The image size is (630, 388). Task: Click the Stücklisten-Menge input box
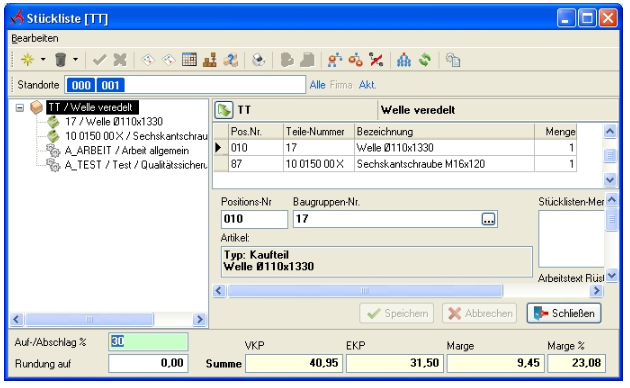571,239
